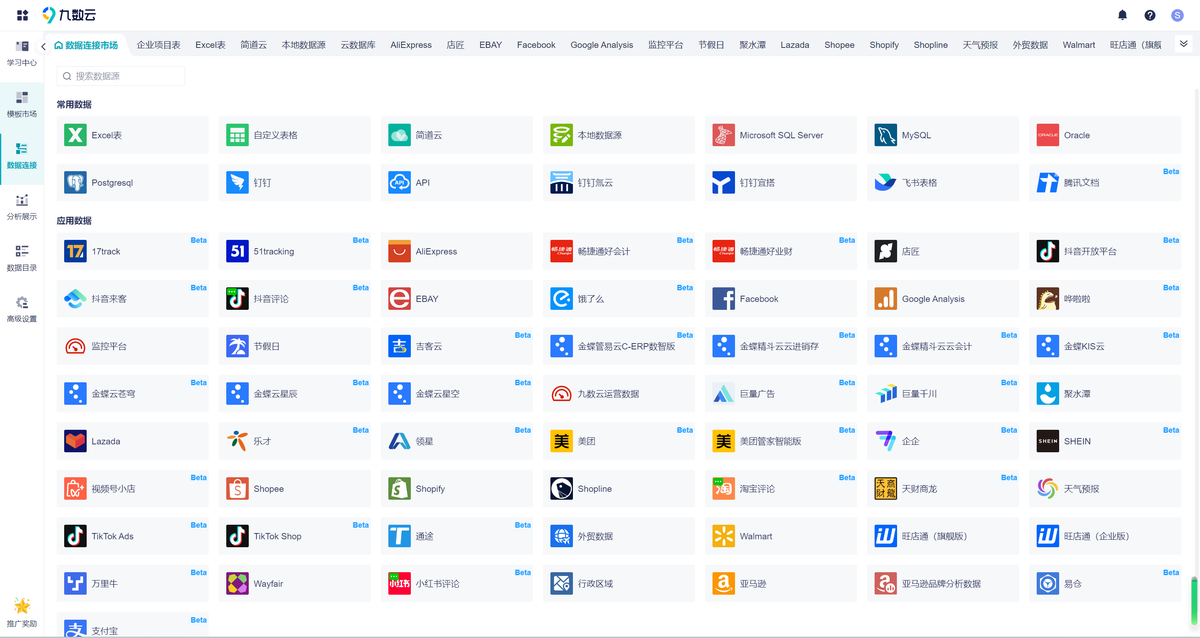
Task: Go to 分析展示 in sidebar
Action: tap(22, 207)
